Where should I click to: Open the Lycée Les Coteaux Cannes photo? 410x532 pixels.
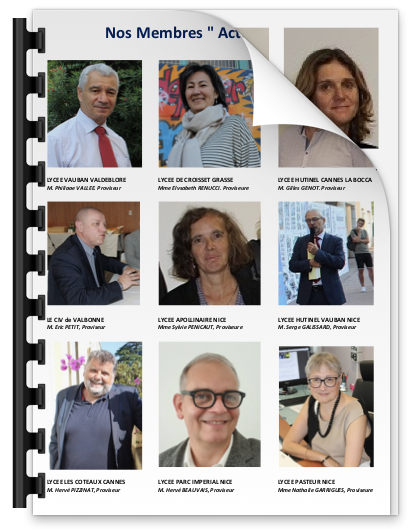(95, 405)
